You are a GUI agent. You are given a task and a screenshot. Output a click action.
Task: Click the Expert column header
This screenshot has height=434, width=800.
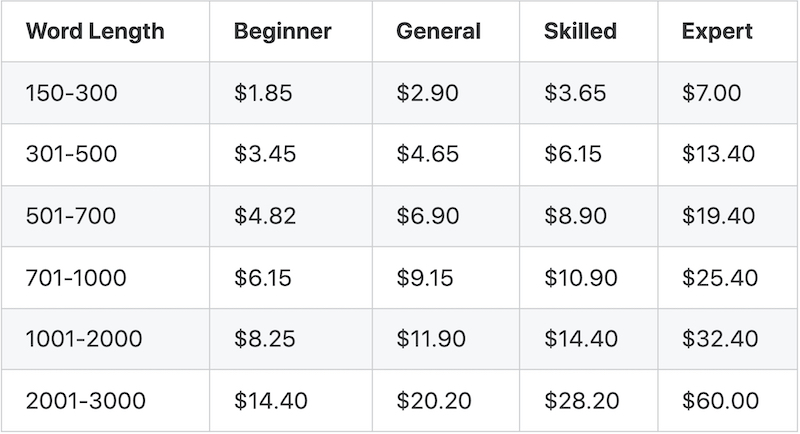pos(717,31)
